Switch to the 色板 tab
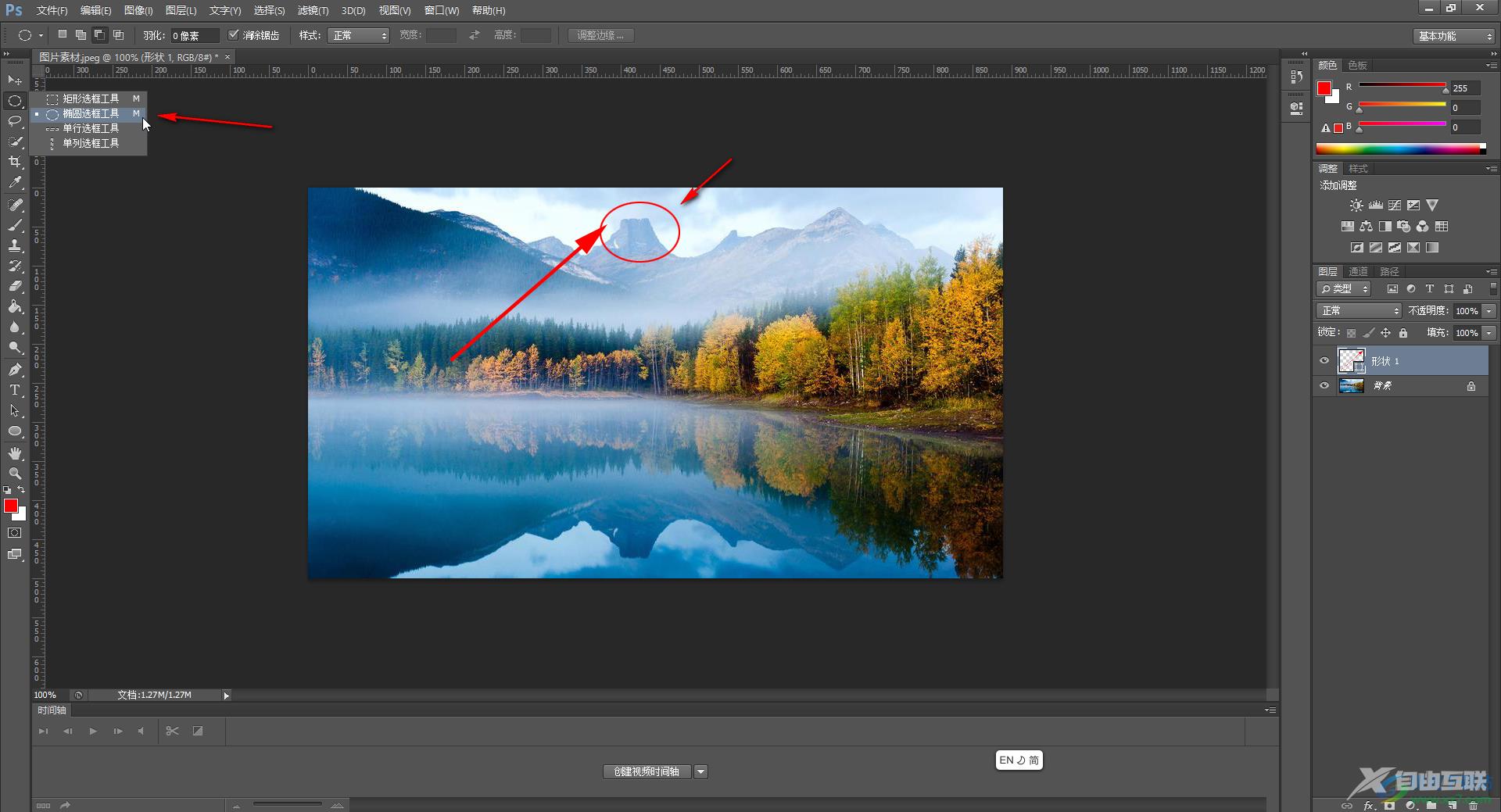This screenshot has height=812, width=1501. click(1358, 65)
